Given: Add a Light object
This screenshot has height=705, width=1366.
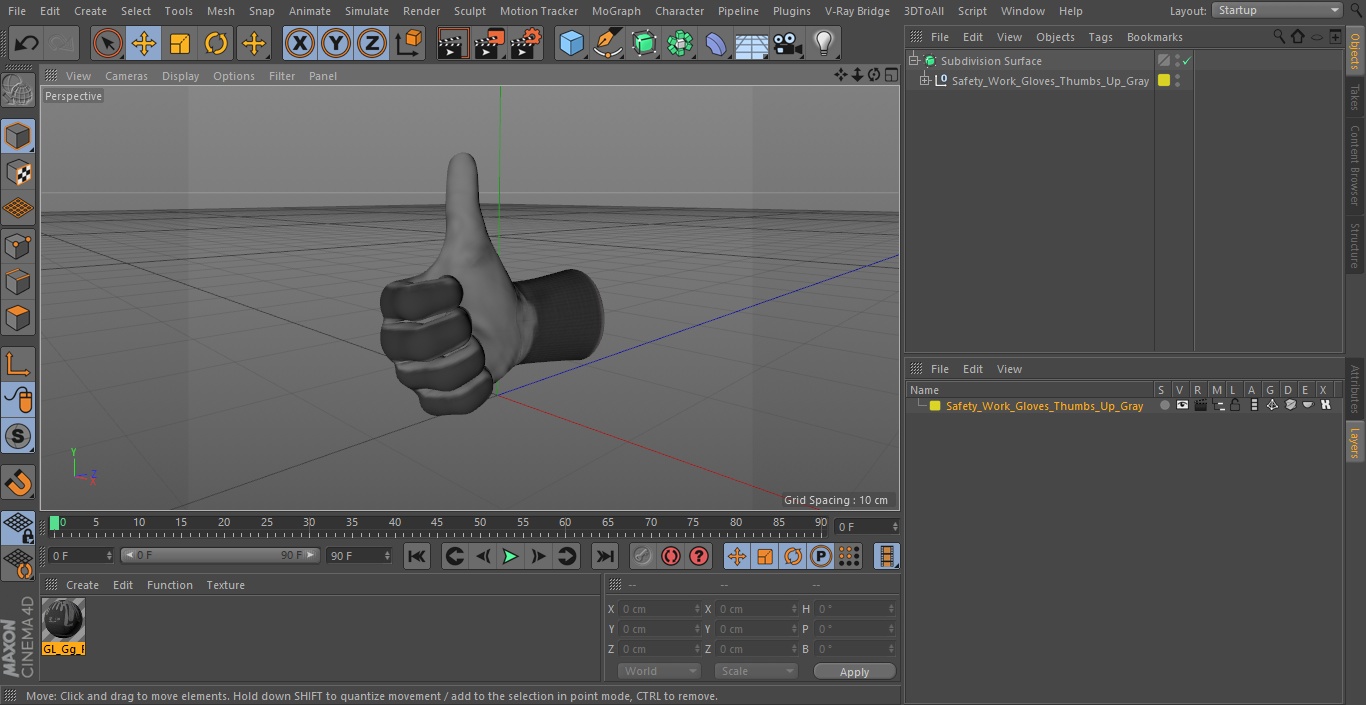Looking at the screenshot, I should 823,44.
